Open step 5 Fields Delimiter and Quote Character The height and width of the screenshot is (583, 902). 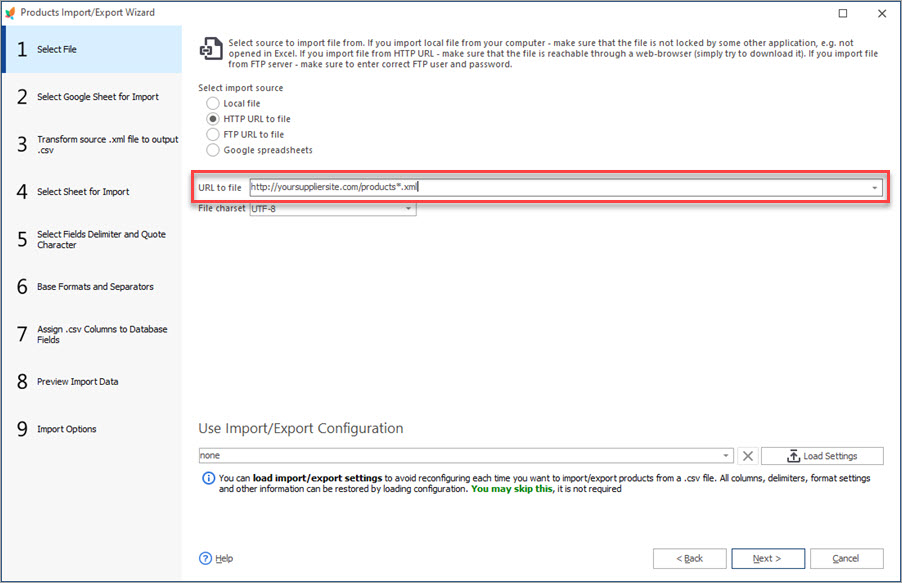(x=92, y=239)
